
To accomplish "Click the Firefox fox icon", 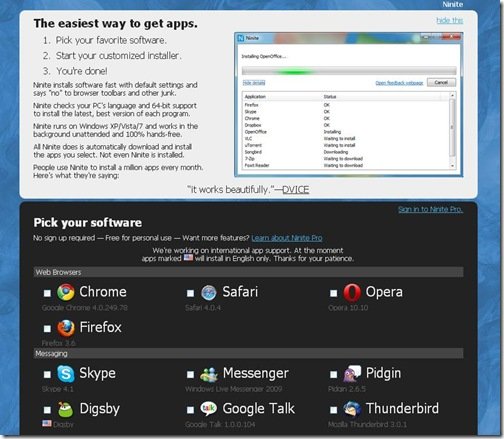I will (66, 328).
